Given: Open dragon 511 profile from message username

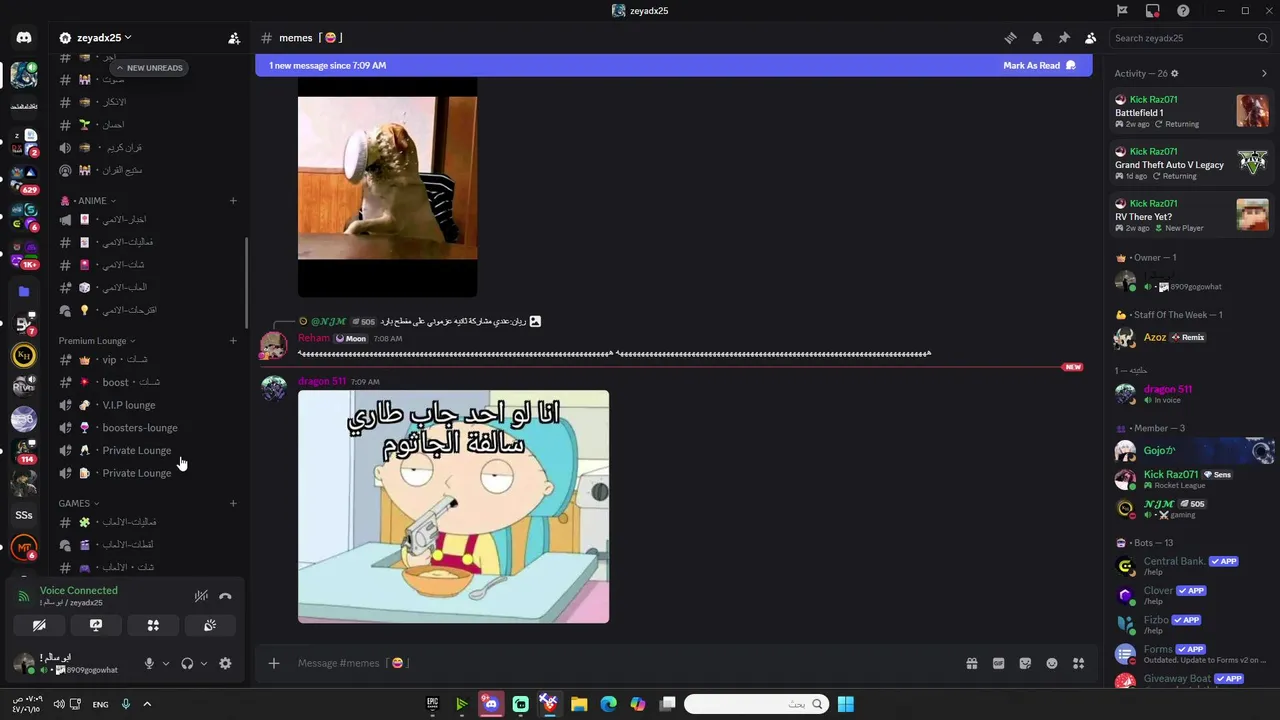Looking at the screenshot, I should pyautogui.click(x=322, y=381).
